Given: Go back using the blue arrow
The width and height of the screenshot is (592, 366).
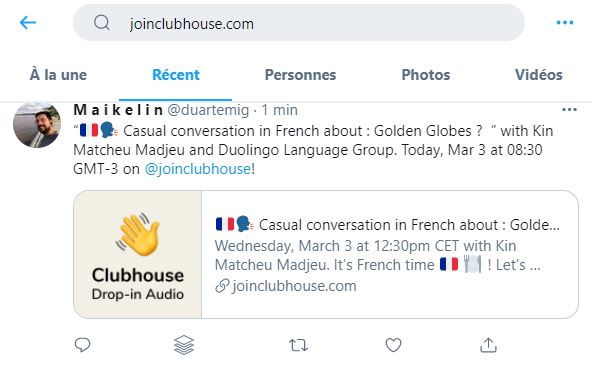Looking at the screenshot, I should (28, 23).
